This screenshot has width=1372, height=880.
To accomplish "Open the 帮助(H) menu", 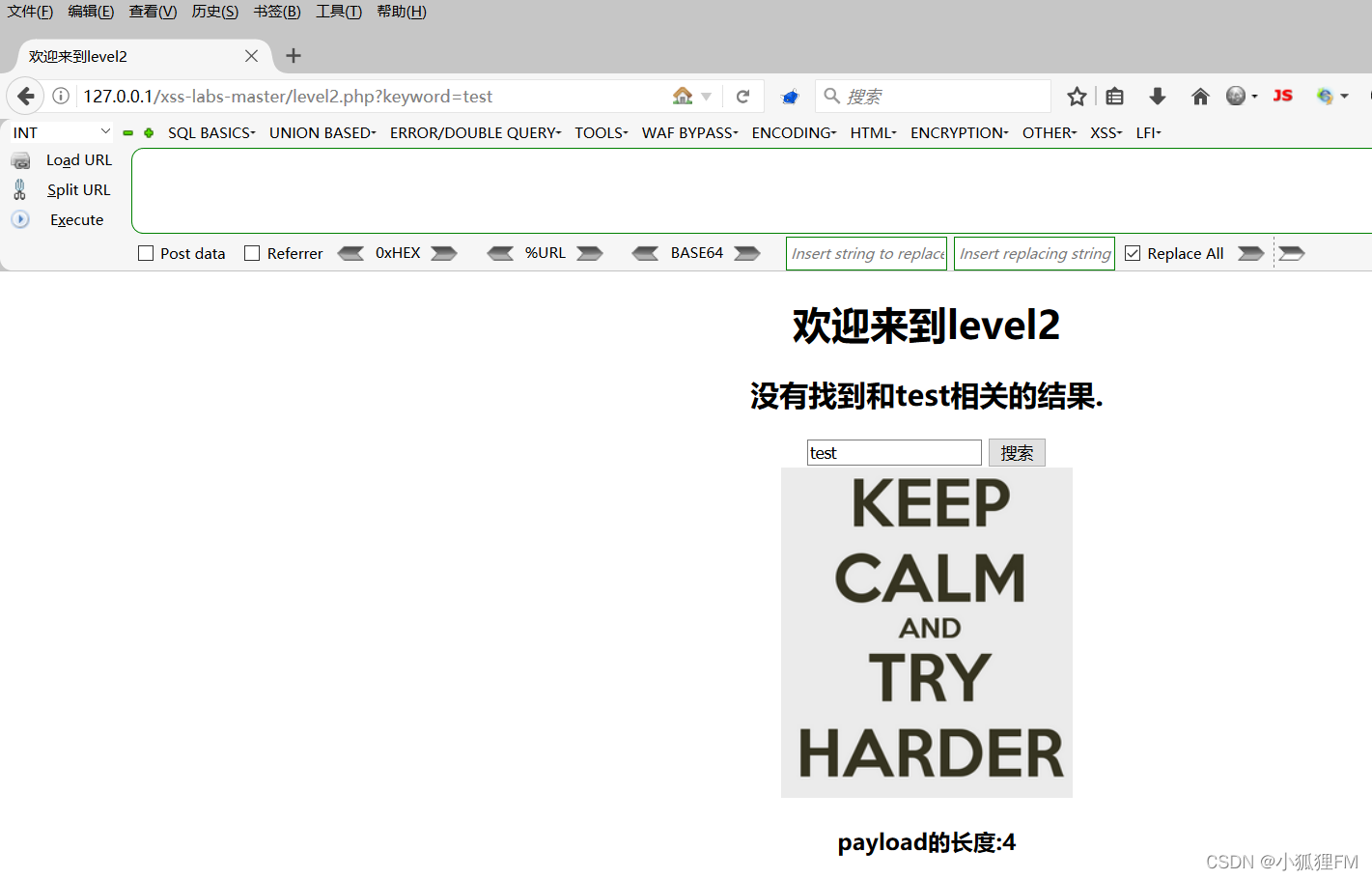I will (402, 12).
